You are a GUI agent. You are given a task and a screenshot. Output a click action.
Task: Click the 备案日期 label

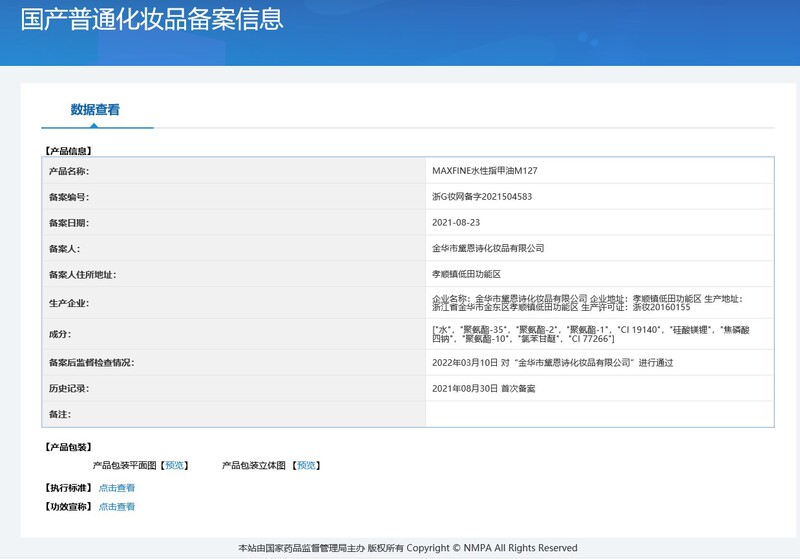click(x=69, y=223)
